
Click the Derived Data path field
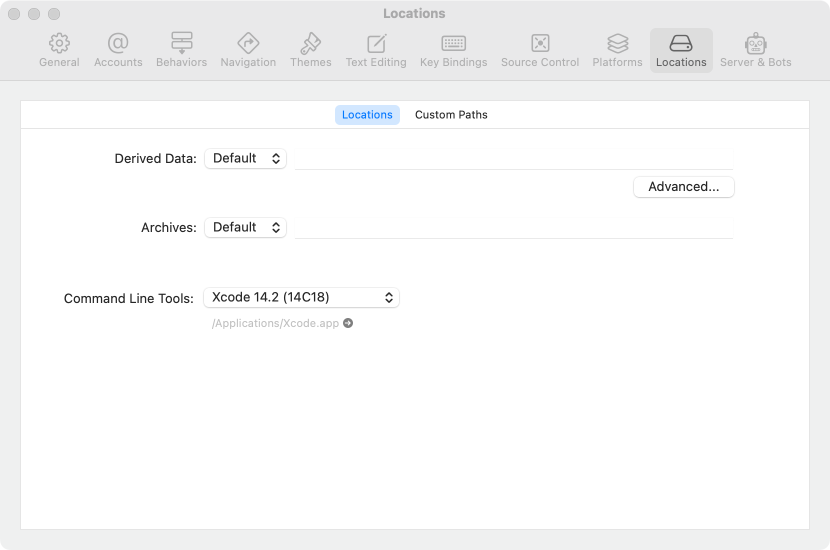513,159
